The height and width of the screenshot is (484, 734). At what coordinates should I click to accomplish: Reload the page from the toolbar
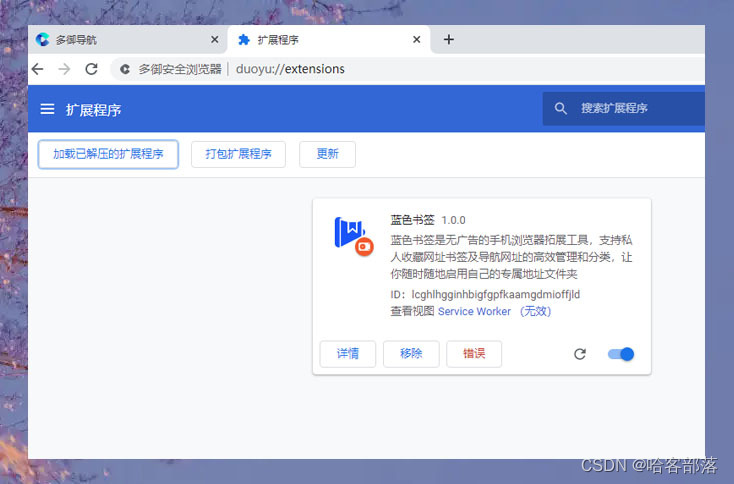[x=91, y=69]
